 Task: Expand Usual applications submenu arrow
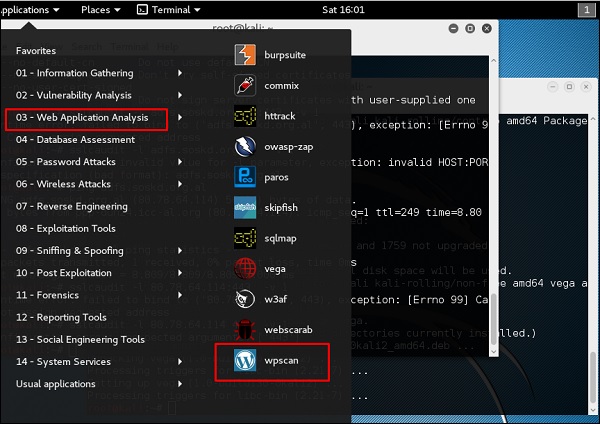[180, 383]
